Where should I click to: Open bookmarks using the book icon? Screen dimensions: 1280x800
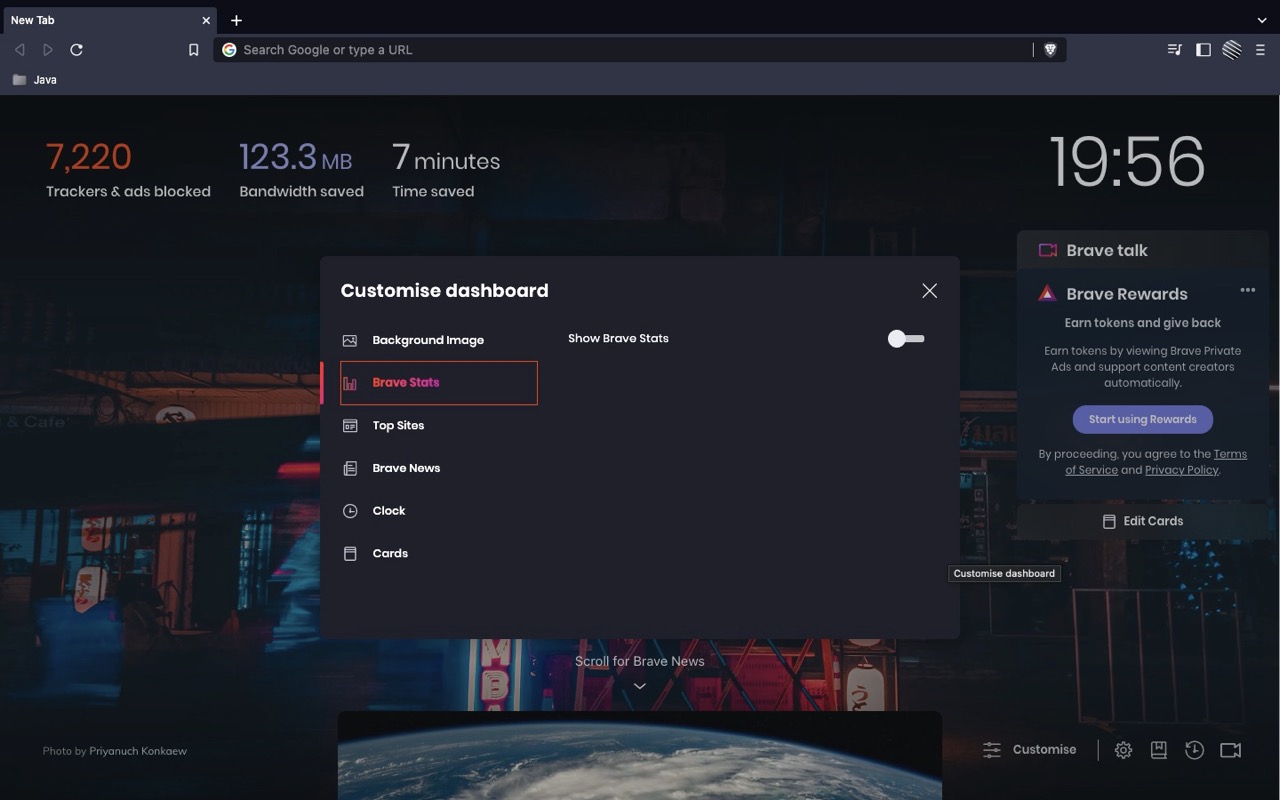(x=1159, y=749)
